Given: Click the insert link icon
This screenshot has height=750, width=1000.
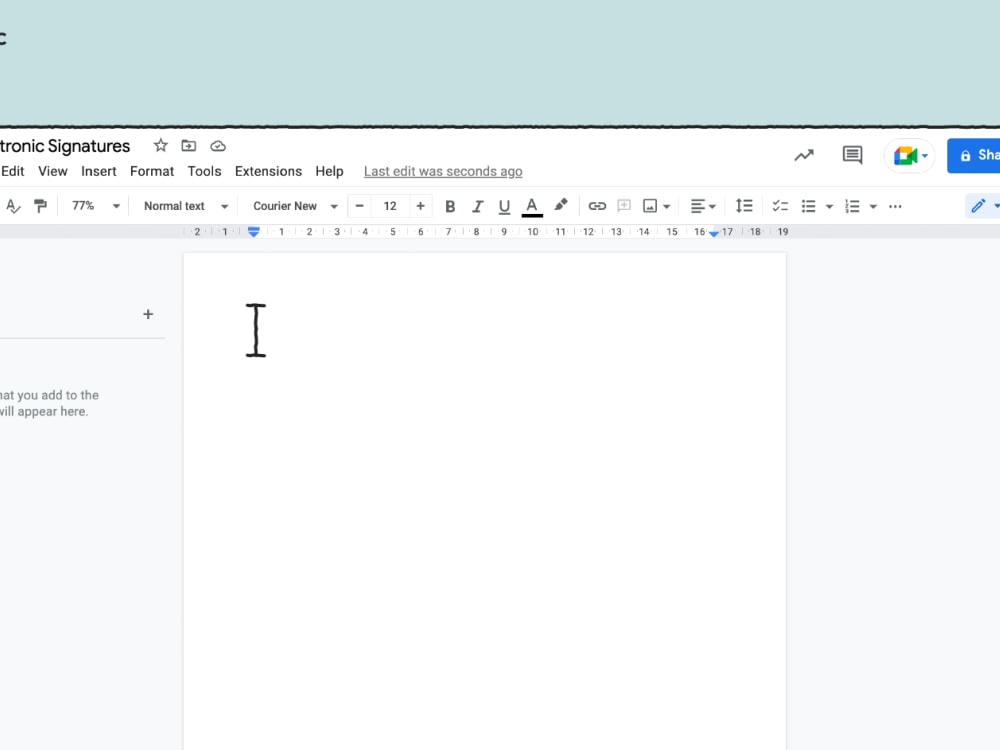Looking at the screenshot, I should [597, 206].
